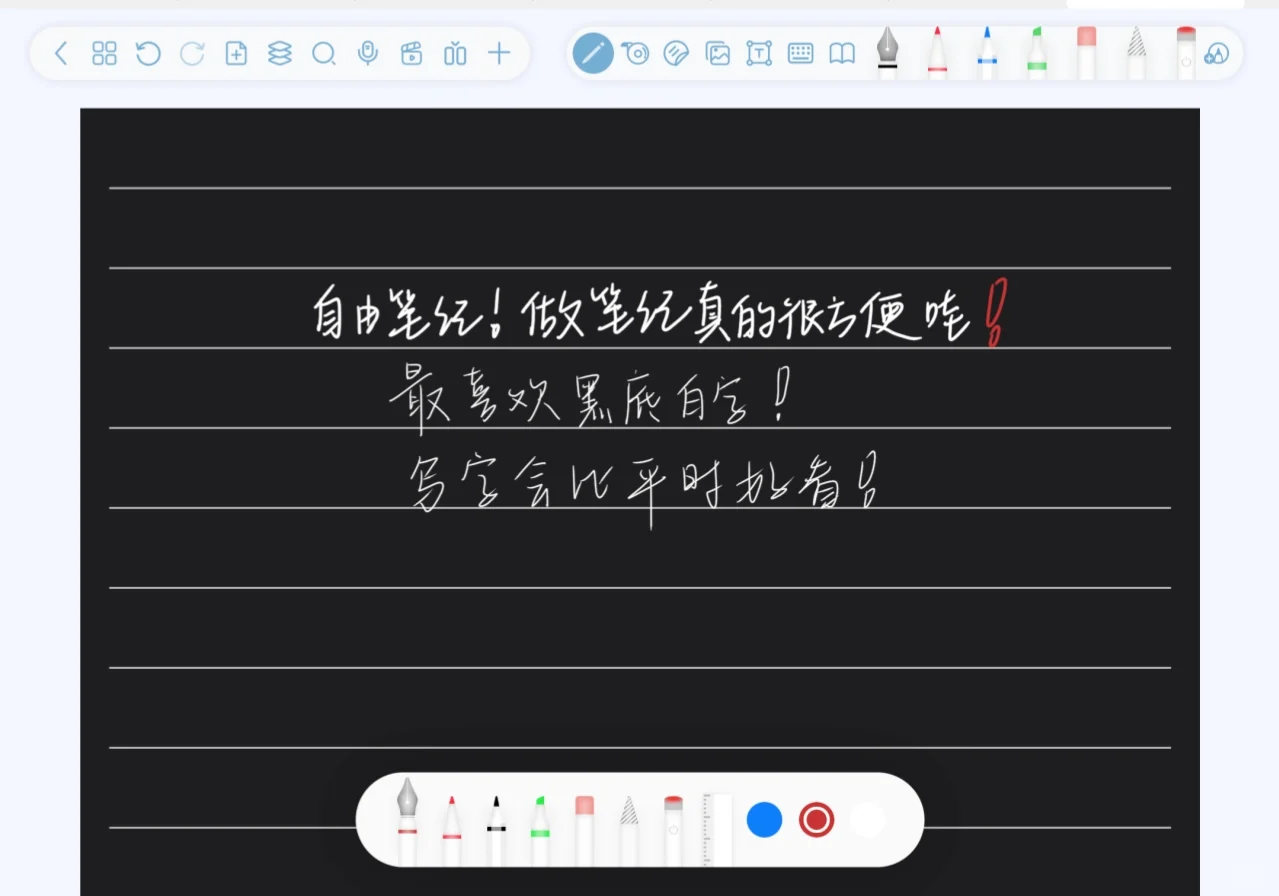Insert an image using the image tool

pos(718,54)
